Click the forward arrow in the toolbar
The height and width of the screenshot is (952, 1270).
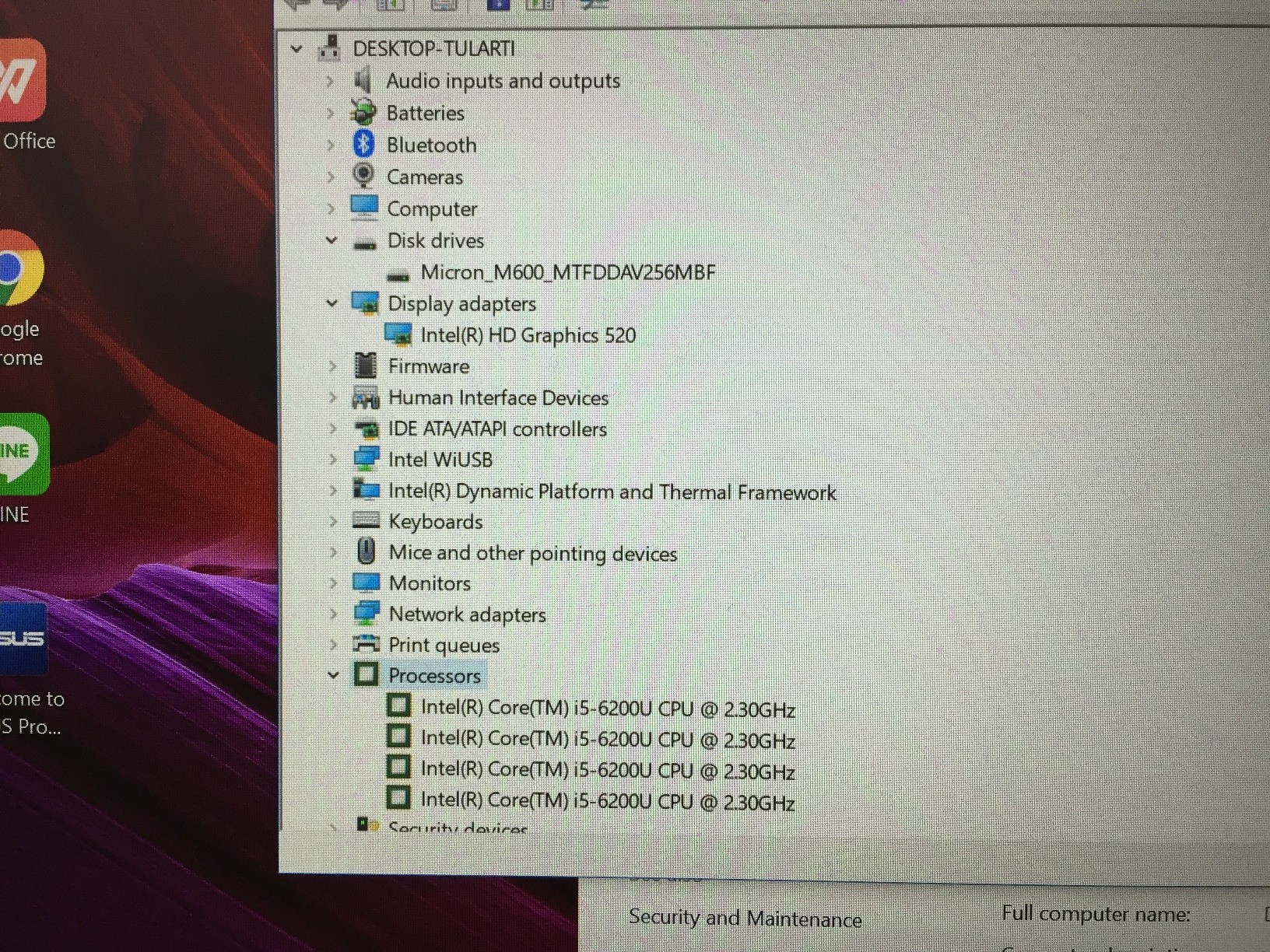[x=337, y=6]
